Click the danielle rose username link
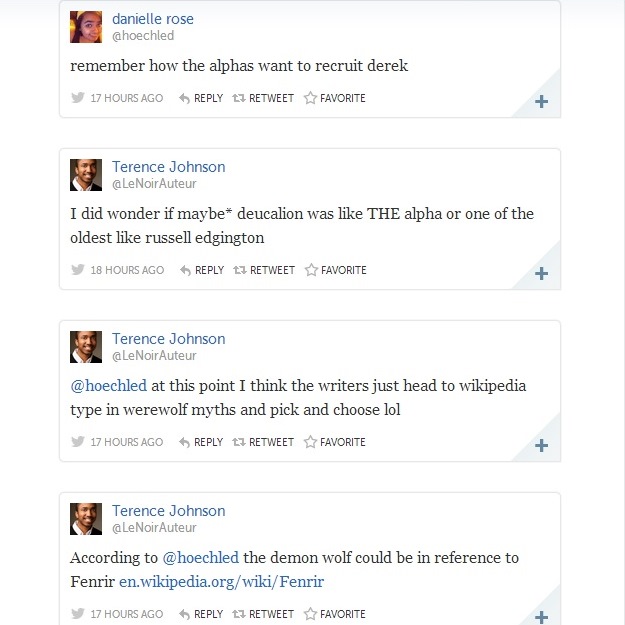Screen dimensions: 625x625 tap(153, 19)
